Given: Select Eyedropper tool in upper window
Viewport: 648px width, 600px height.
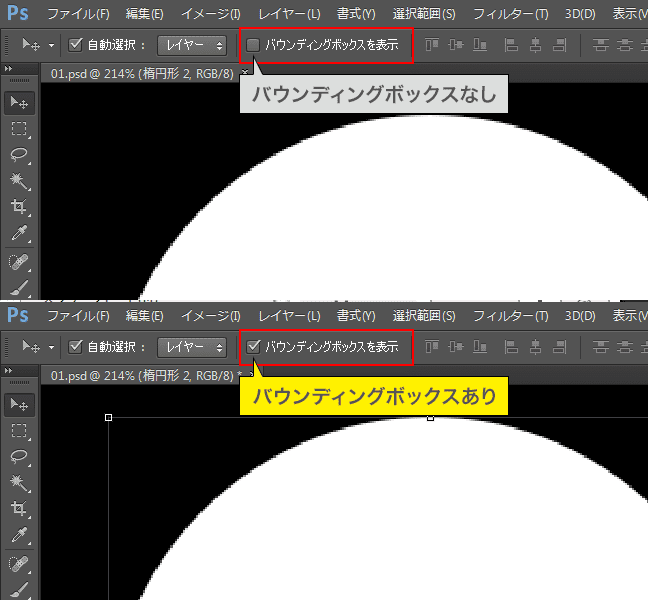Looking at the screenshot, I should coord(19,233).
